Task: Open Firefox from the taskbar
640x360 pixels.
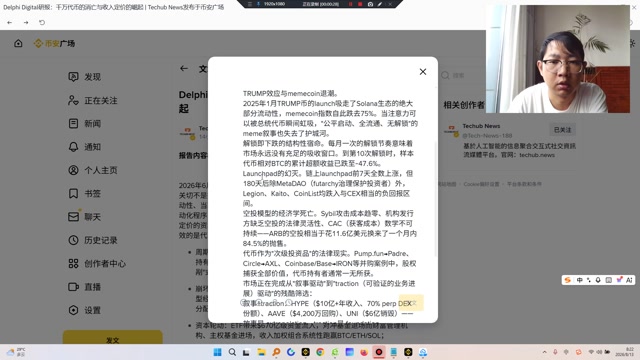Action: (364, 352)
